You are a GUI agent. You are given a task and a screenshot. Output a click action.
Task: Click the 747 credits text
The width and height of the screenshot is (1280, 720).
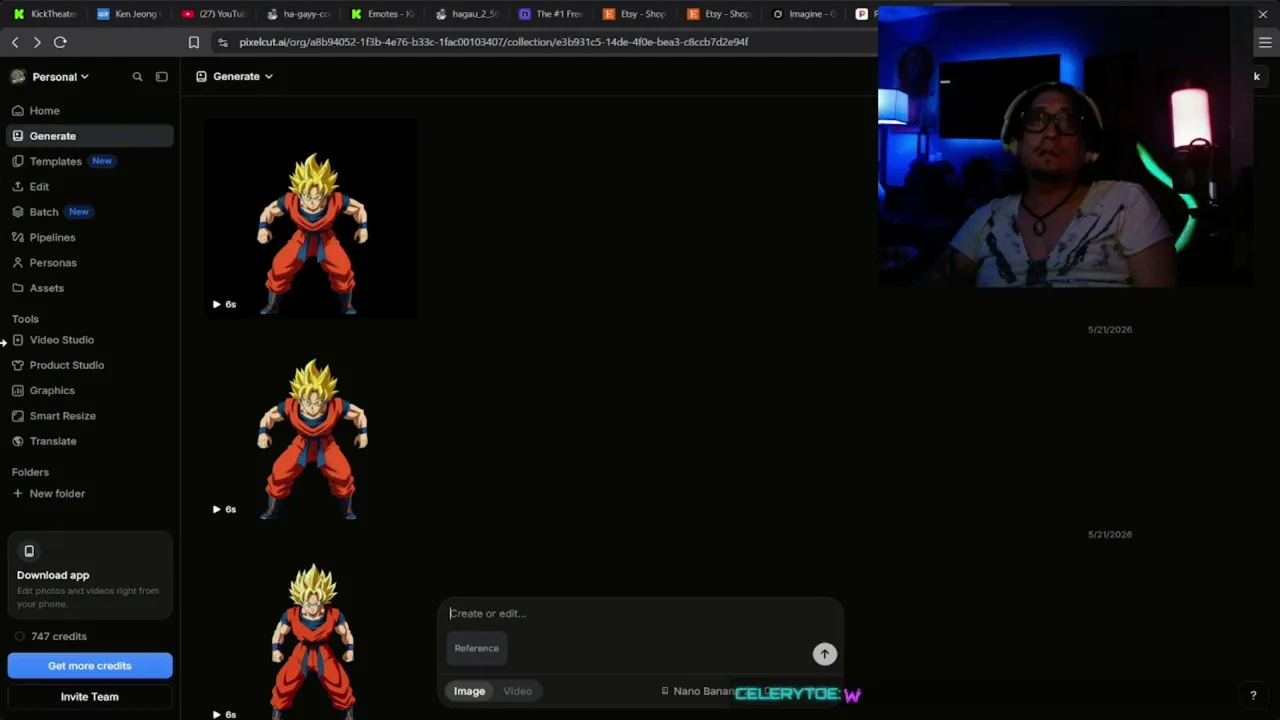tap(59, 636)
